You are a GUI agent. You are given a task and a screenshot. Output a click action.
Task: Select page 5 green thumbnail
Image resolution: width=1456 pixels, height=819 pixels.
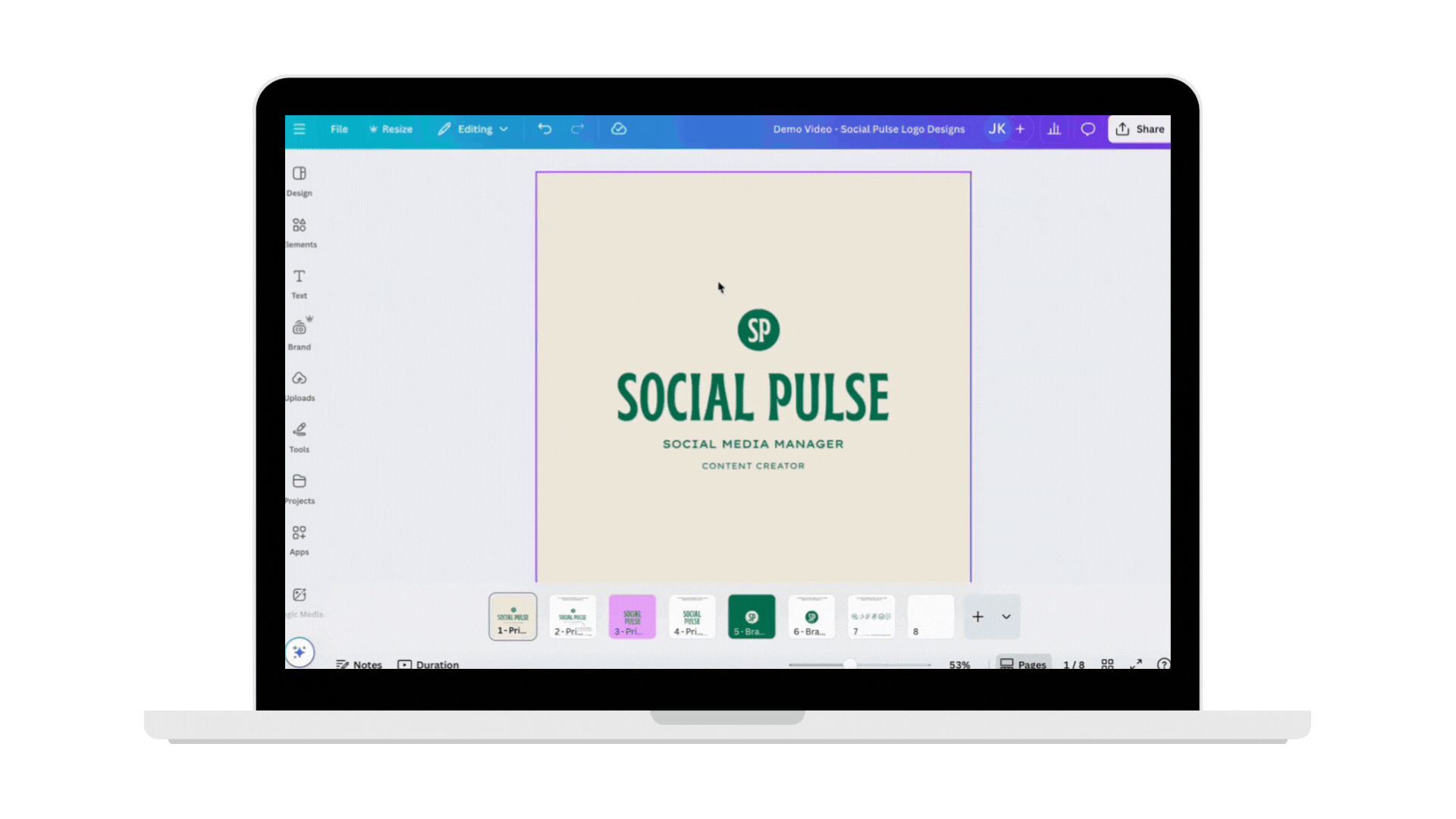(x=752, y=617)
